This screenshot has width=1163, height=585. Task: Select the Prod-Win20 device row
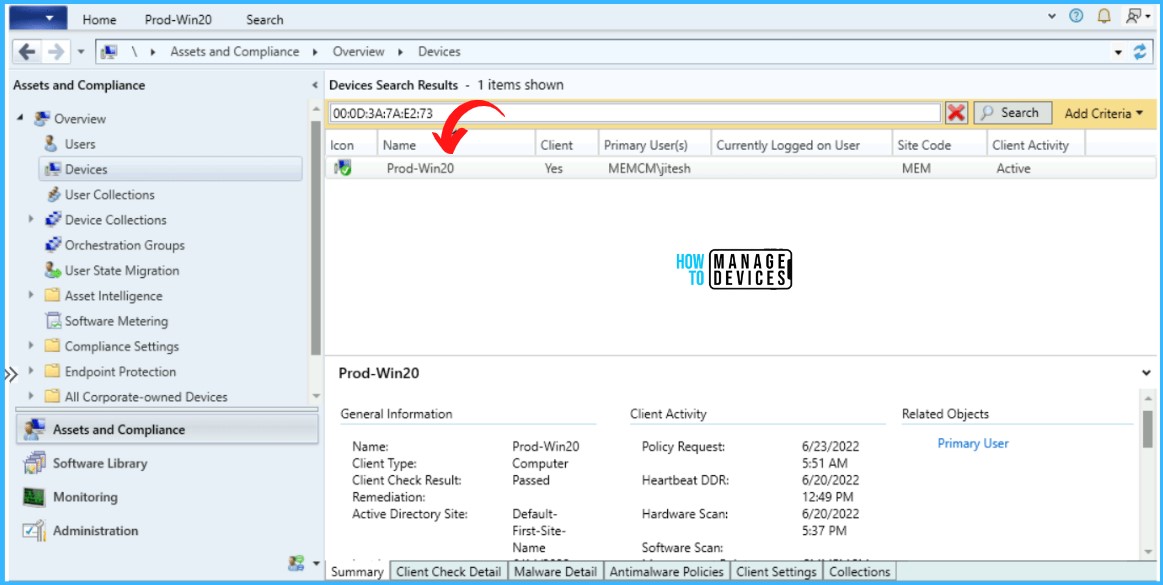point(742,168)
